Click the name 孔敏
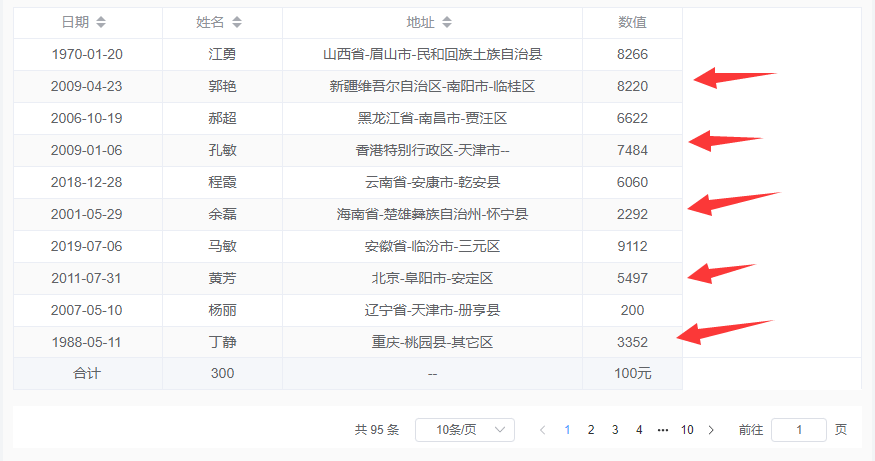The width and height of the screenshot is (875, 461). pyautogui.click(x=222, y=150)
